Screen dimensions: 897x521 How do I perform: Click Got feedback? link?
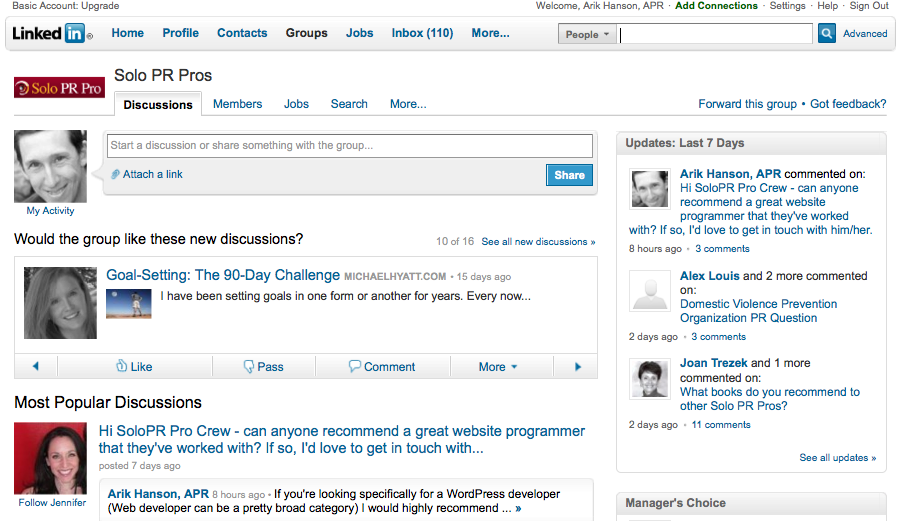848,104
